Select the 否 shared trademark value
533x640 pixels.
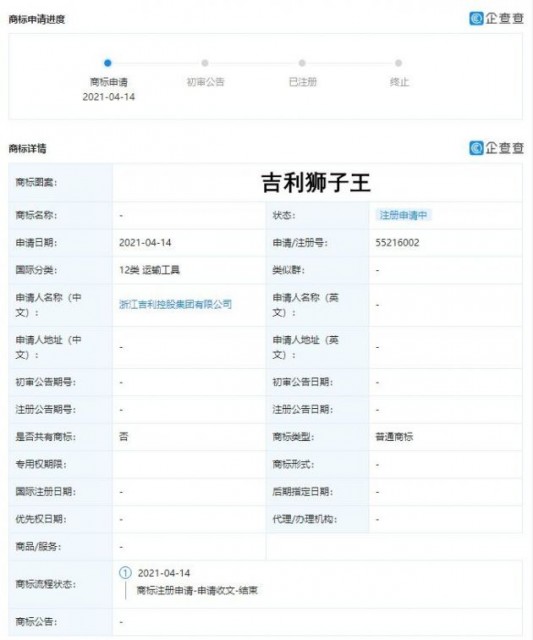(x=124, y=437)
